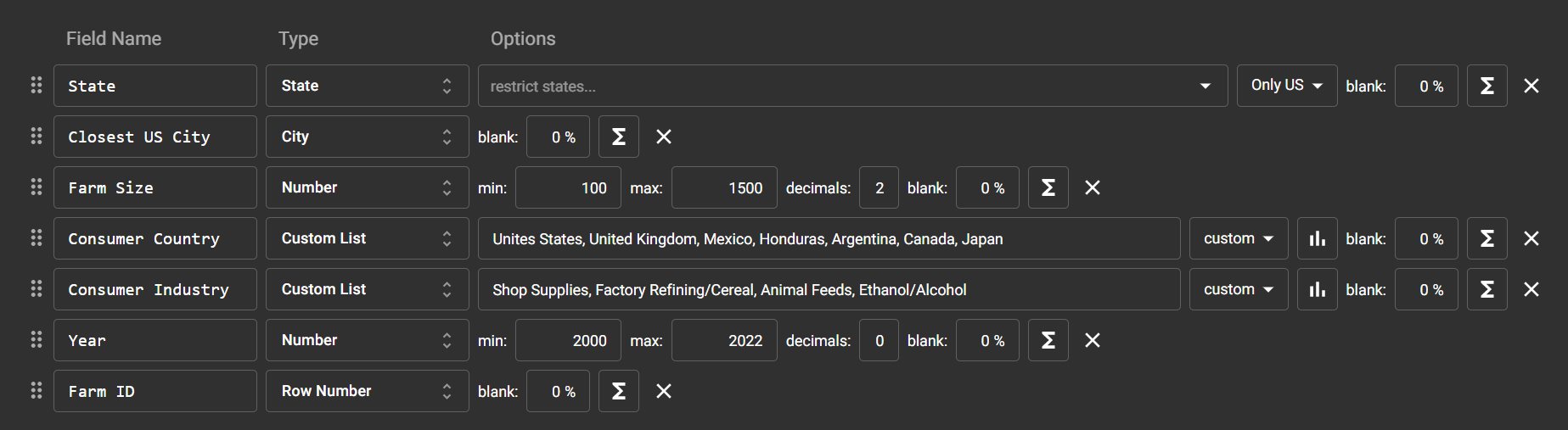Click the formula sigma icon for State row
This screenshot has height=430, width=1568.
click(x=1487, y=86)
